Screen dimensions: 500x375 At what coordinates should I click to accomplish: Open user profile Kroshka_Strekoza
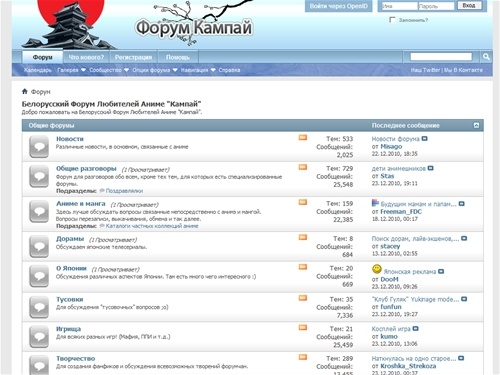408,366
